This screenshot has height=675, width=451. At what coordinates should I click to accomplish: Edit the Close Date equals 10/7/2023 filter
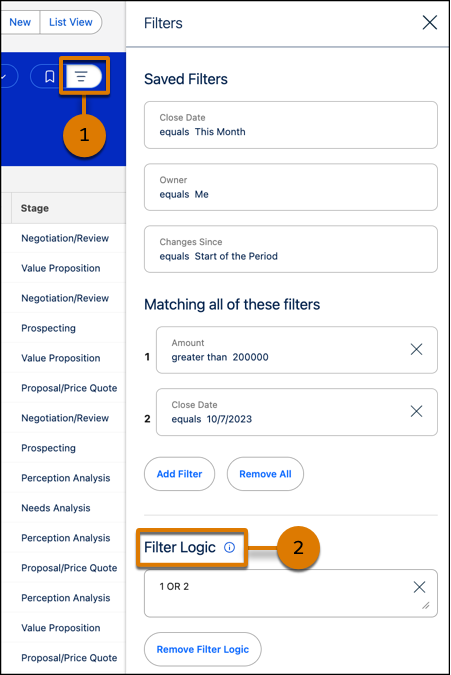[284, 412]
